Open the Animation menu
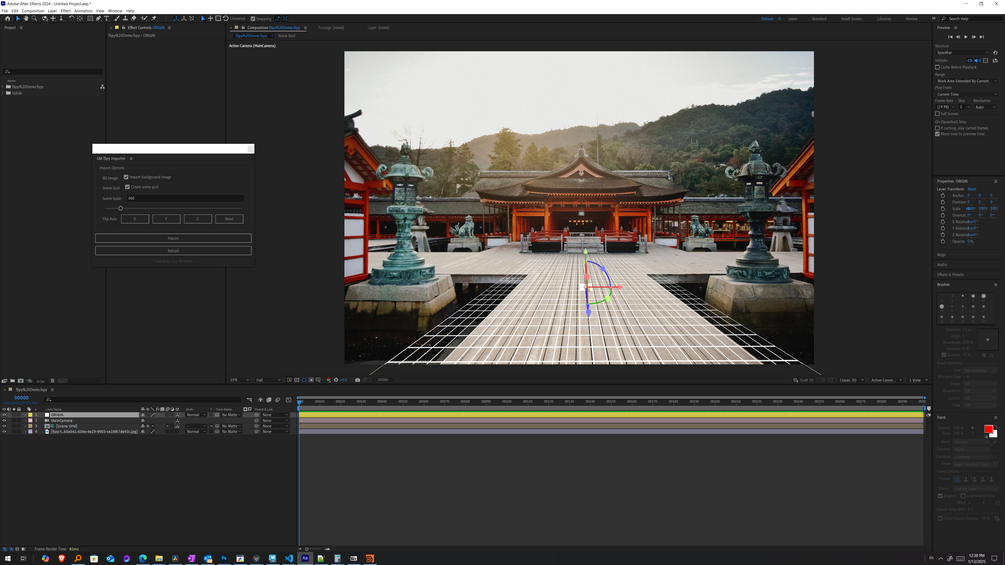The height and width of the screenshot is (565, 1005). pos(83,11)
